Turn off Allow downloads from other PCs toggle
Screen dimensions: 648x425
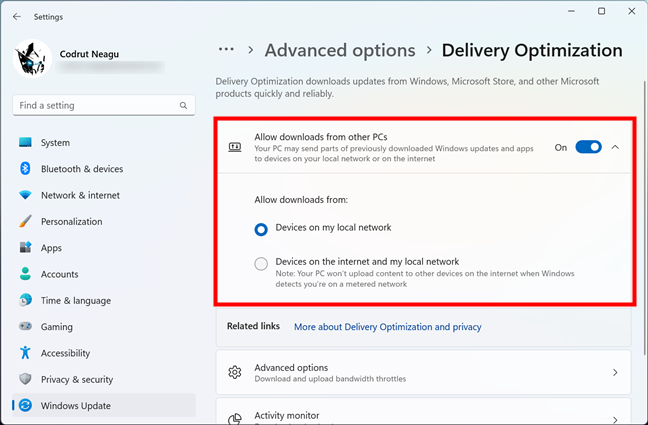588,147
